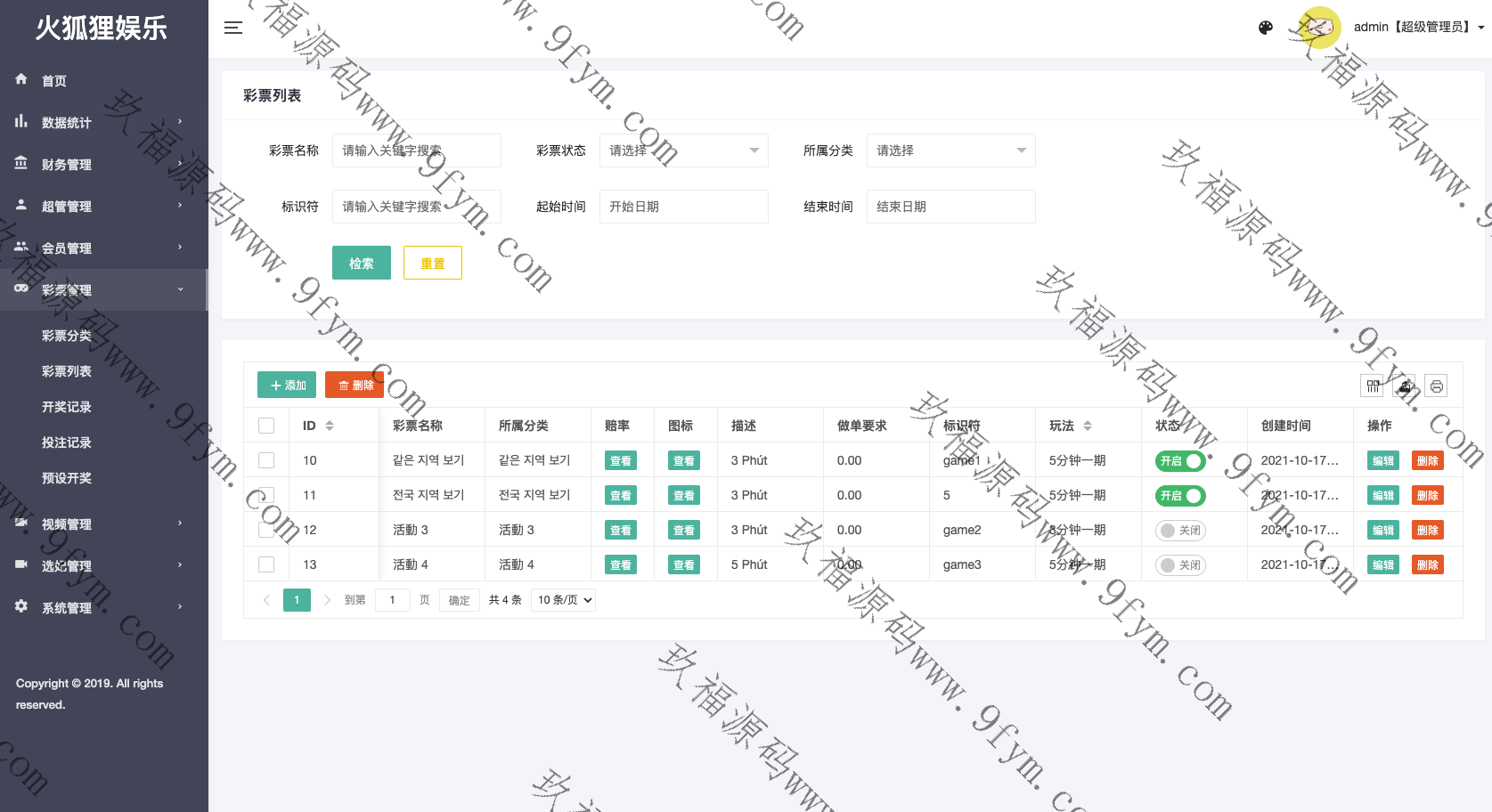
Task: Open the 彩票状态 dropdown
Action: coord(683,150)
